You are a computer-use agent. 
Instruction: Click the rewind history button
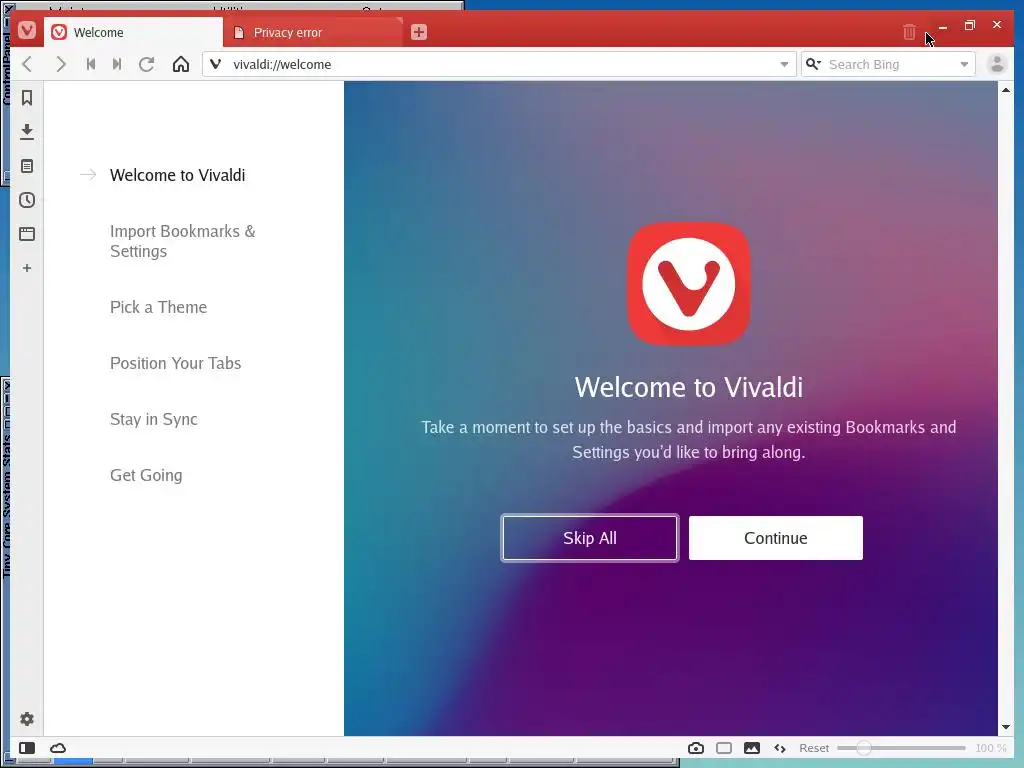[91, 64]
